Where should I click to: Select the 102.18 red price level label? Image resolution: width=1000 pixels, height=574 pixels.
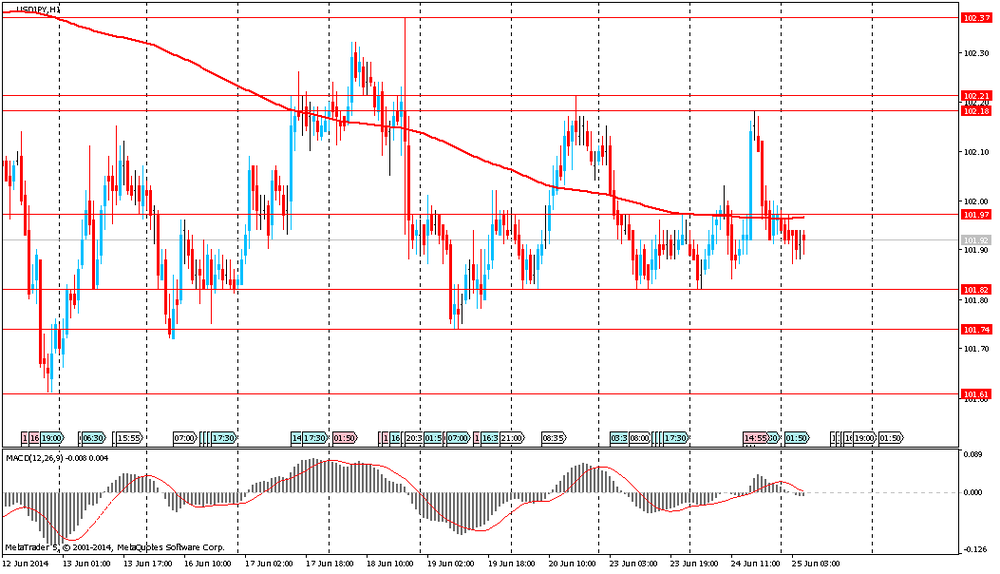pyautogui.click(x=976, y=111)
